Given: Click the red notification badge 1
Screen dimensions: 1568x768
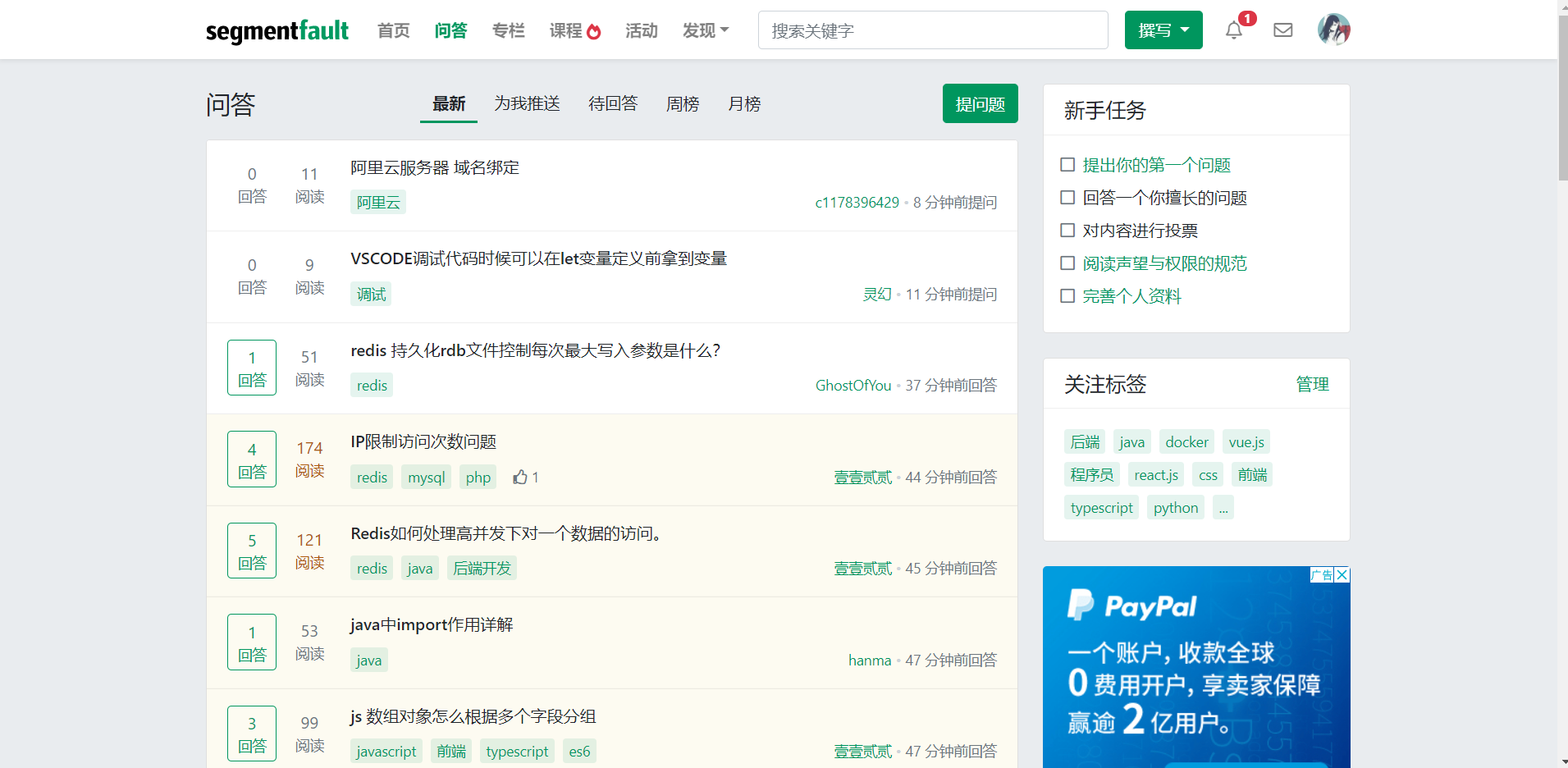Looking at the screenshot, I should coord(1247,18).
